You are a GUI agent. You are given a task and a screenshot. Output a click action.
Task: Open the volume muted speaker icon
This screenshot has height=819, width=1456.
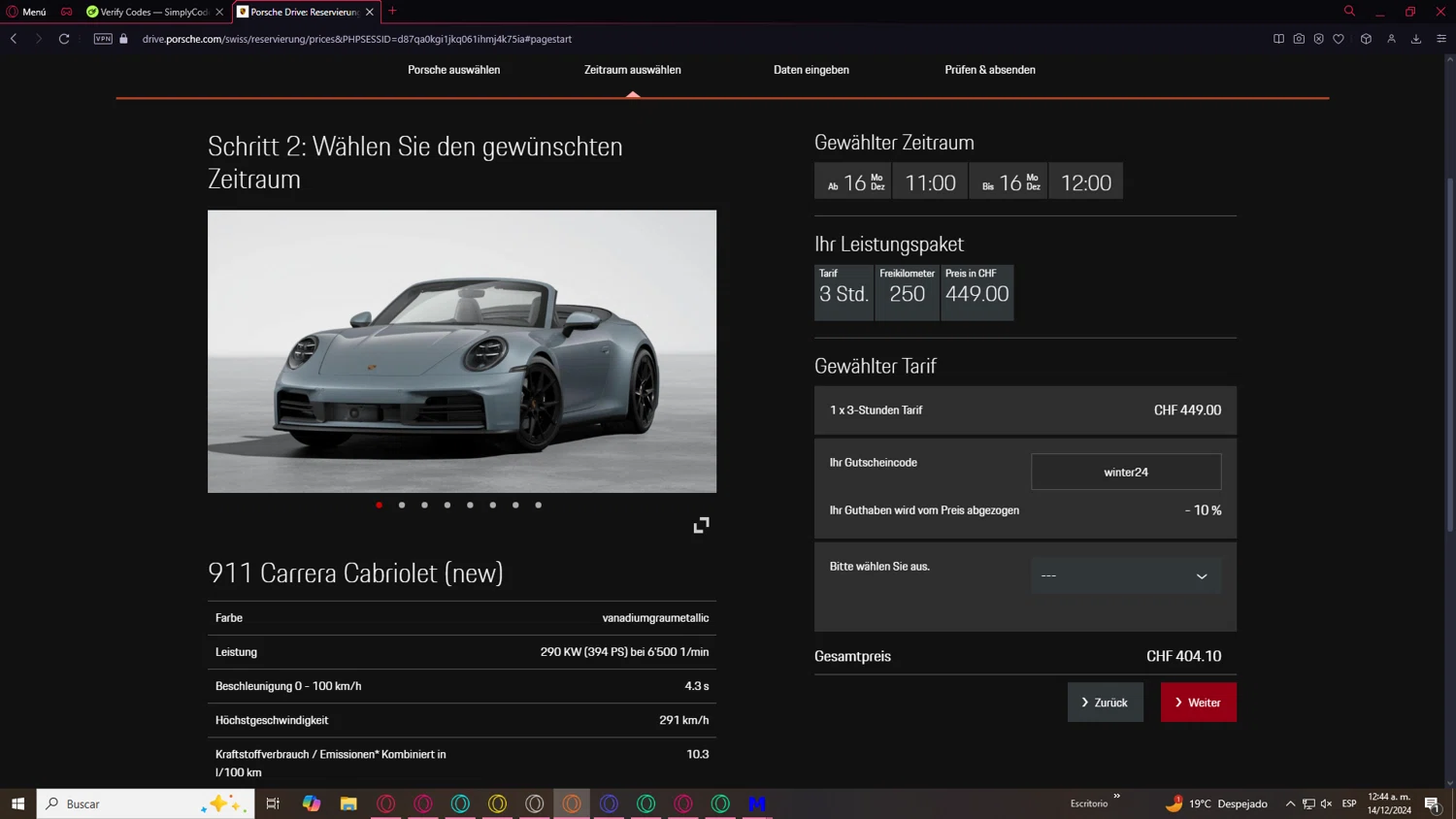coord(1327,803)
